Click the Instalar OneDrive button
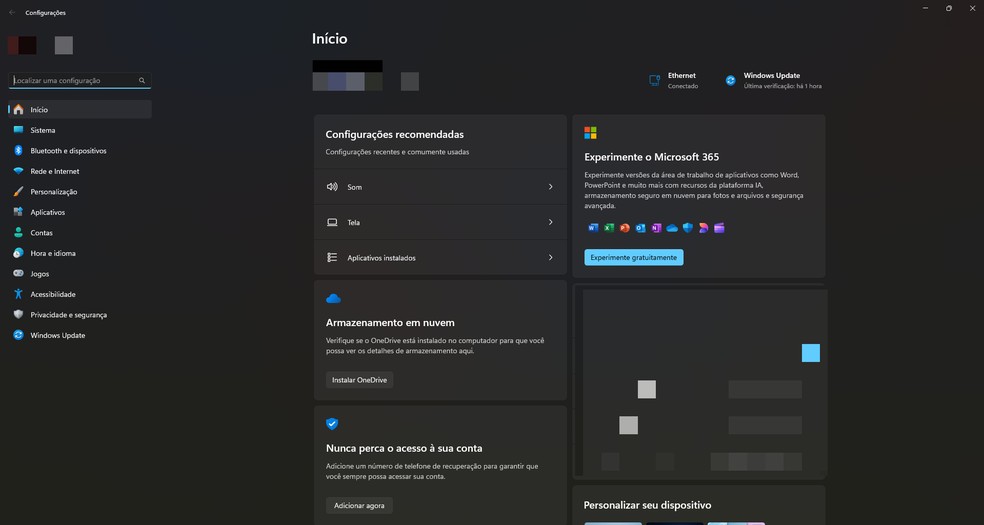This screenshot has width=984, height=525. pyautogui.click(x=360, y=380)
